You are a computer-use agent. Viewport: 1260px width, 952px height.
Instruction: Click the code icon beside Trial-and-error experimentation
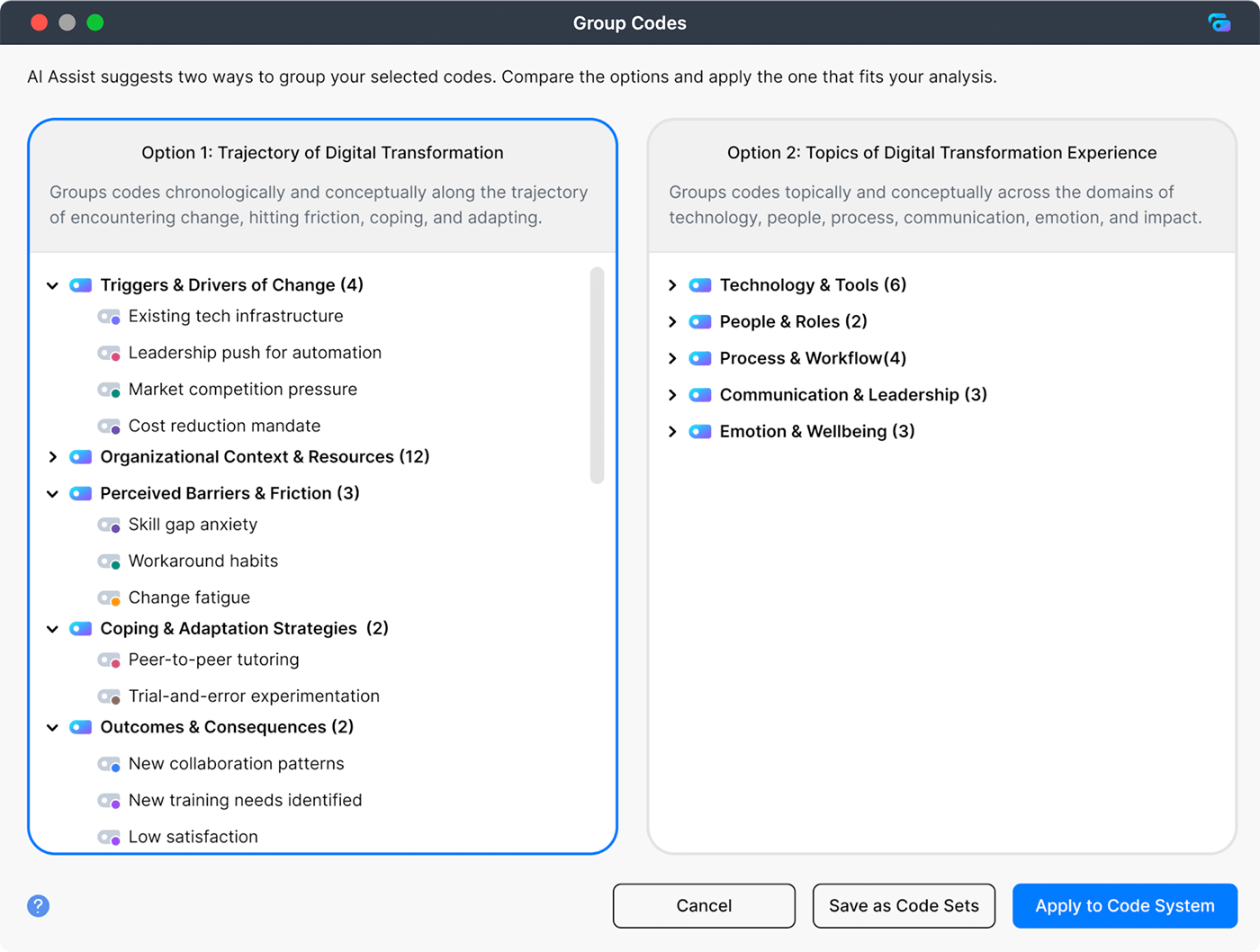pos(109,696)
